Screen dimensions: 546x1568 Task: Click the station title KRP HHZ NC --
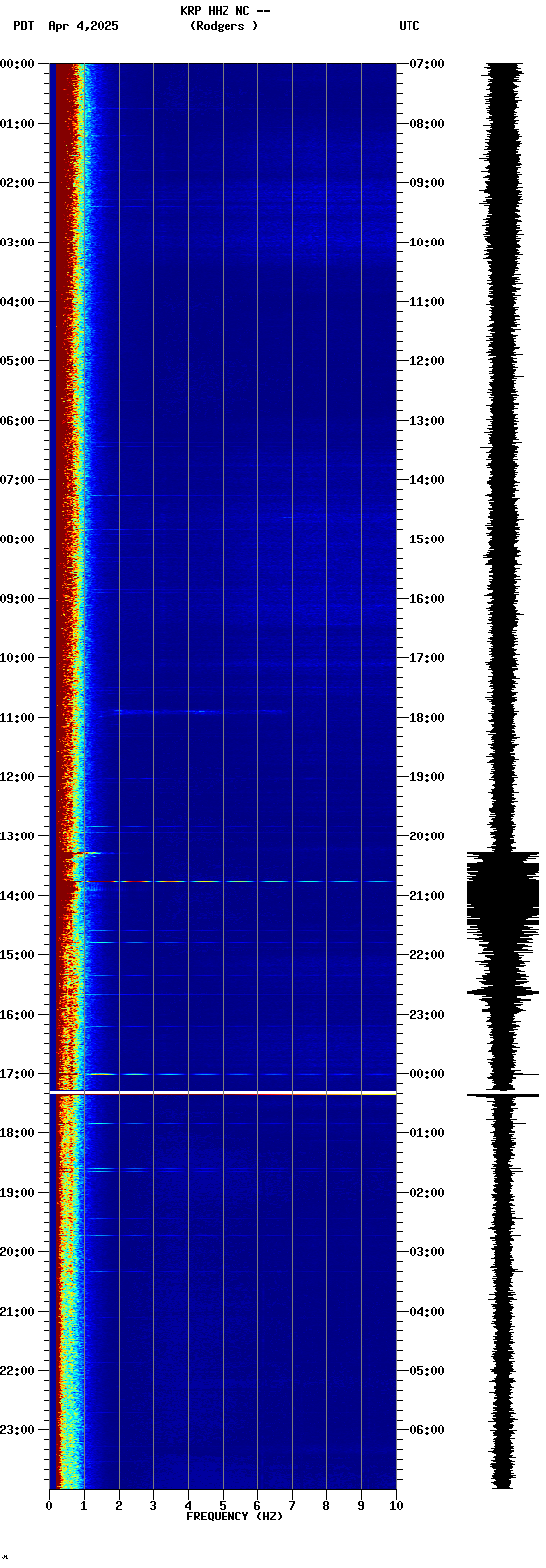coord(226,10)
